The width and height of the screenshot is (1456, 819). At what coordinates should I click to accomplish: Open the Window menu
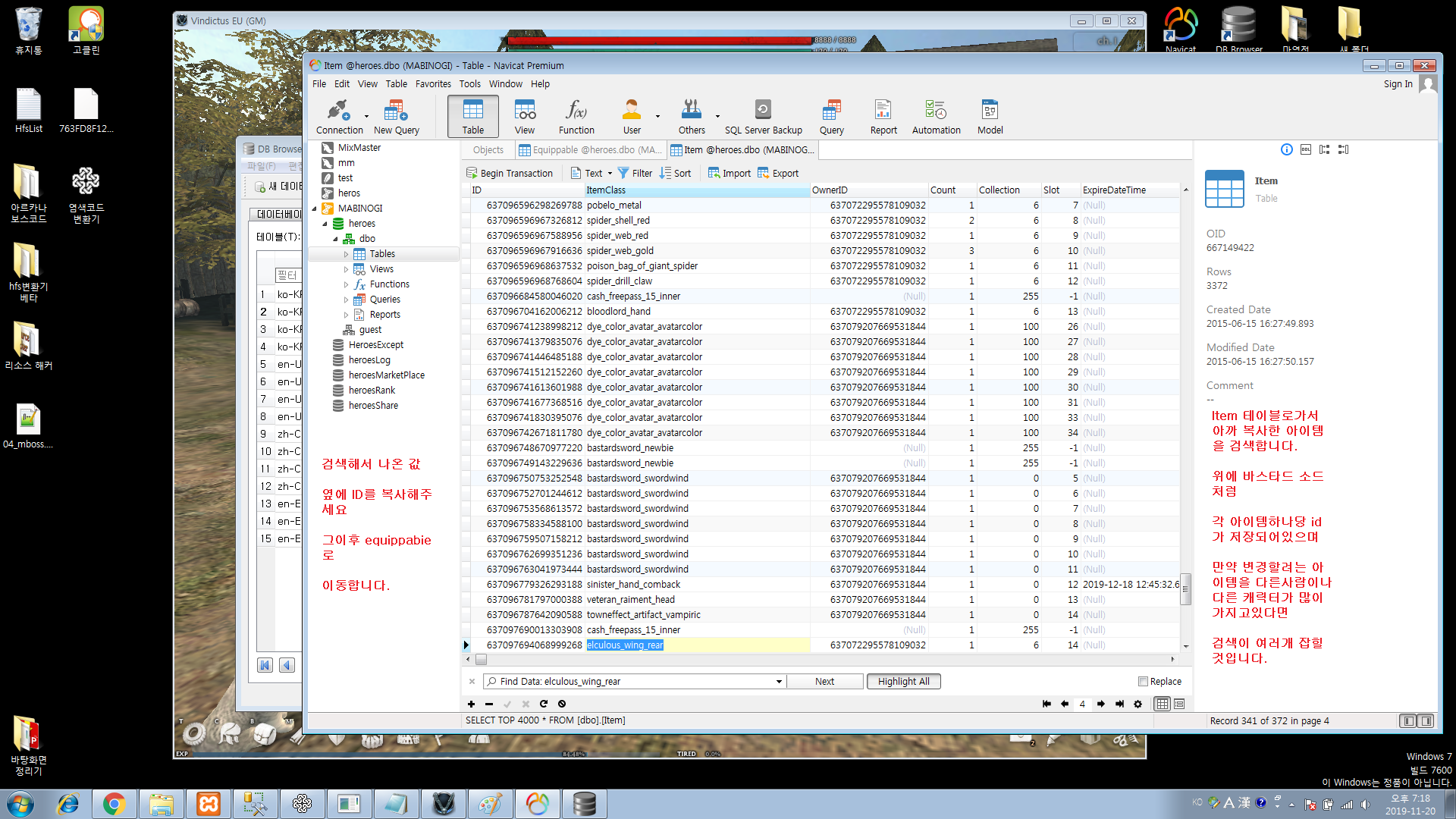pos(505,84)
